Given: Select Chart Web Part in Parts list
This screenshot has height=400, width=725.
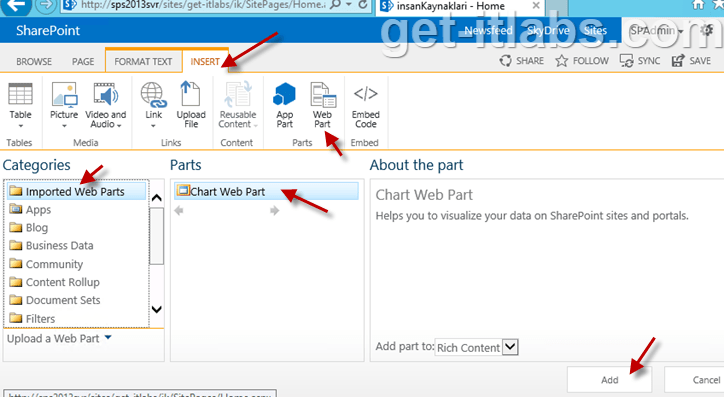Looking at the screenshot, I should click(266, 191).
